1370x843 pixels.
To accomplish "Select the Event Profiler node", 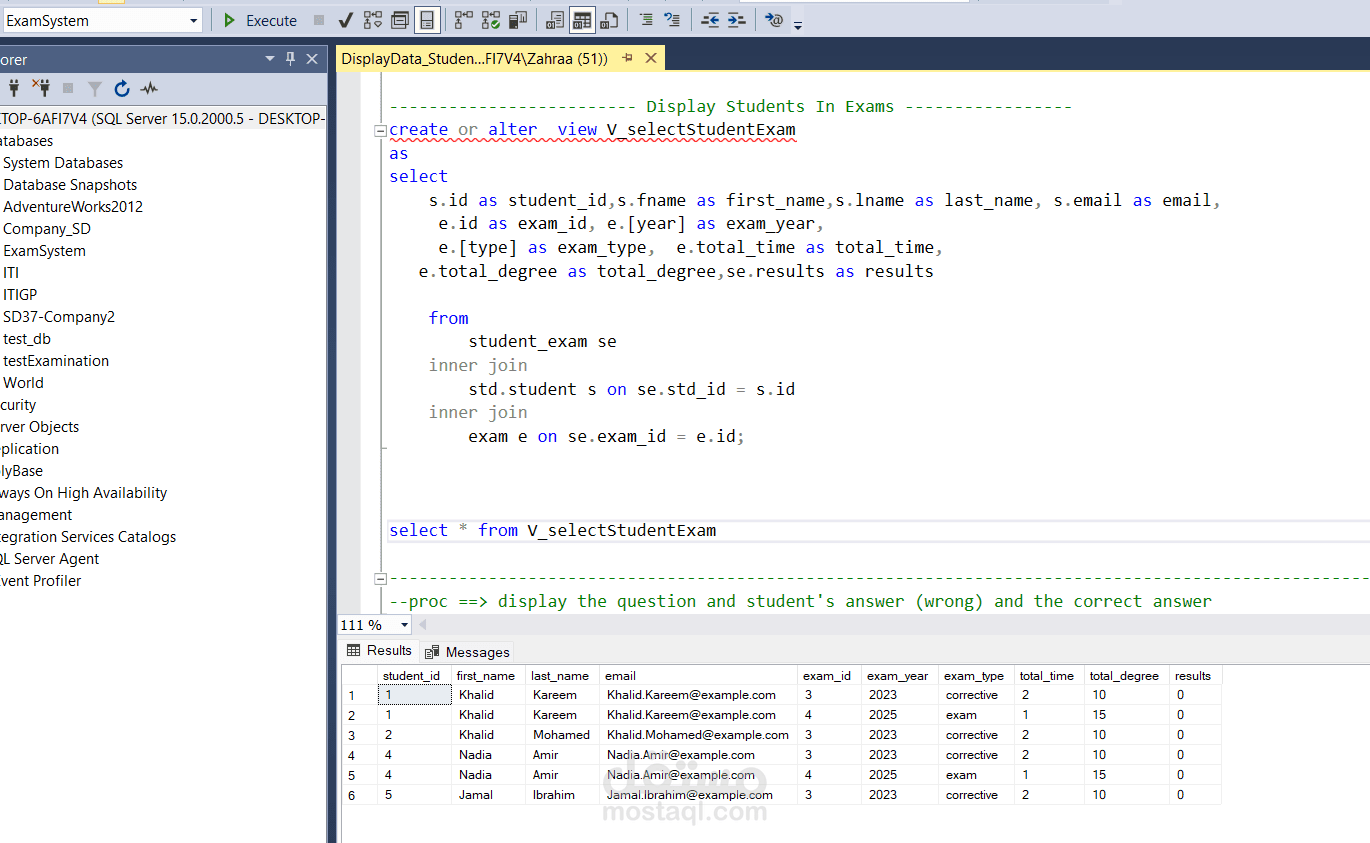I will click(x=41, y=581).
